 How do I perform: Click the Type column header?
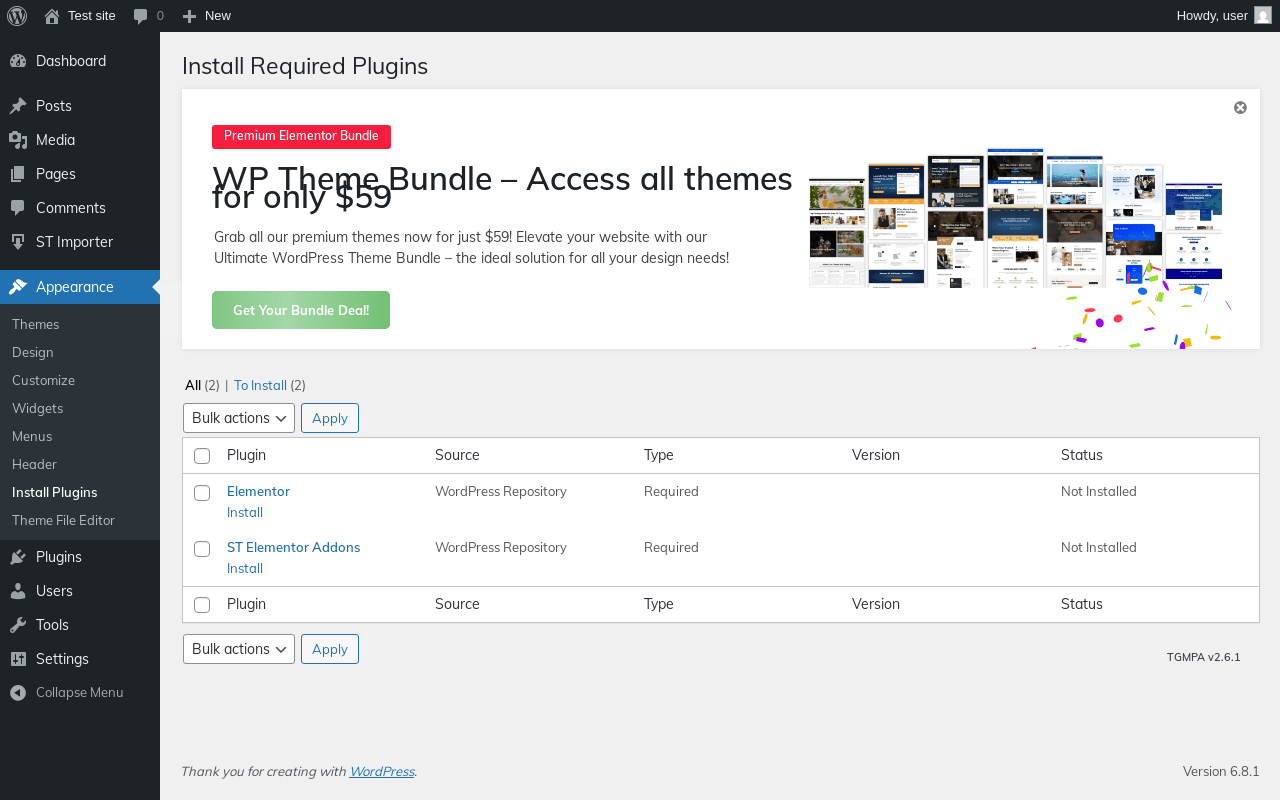[x=659, y=455]
